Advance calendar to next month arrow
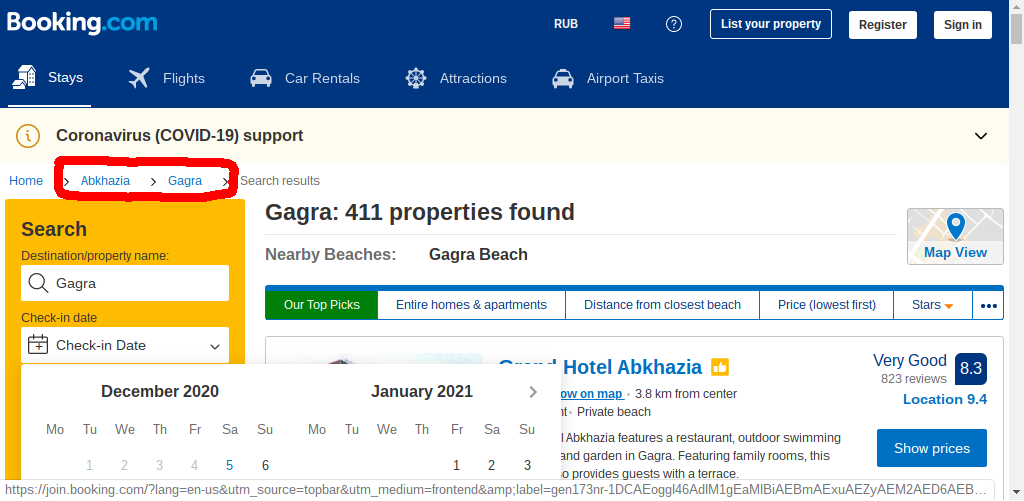 pyautogui.click(x=533, y=392)
